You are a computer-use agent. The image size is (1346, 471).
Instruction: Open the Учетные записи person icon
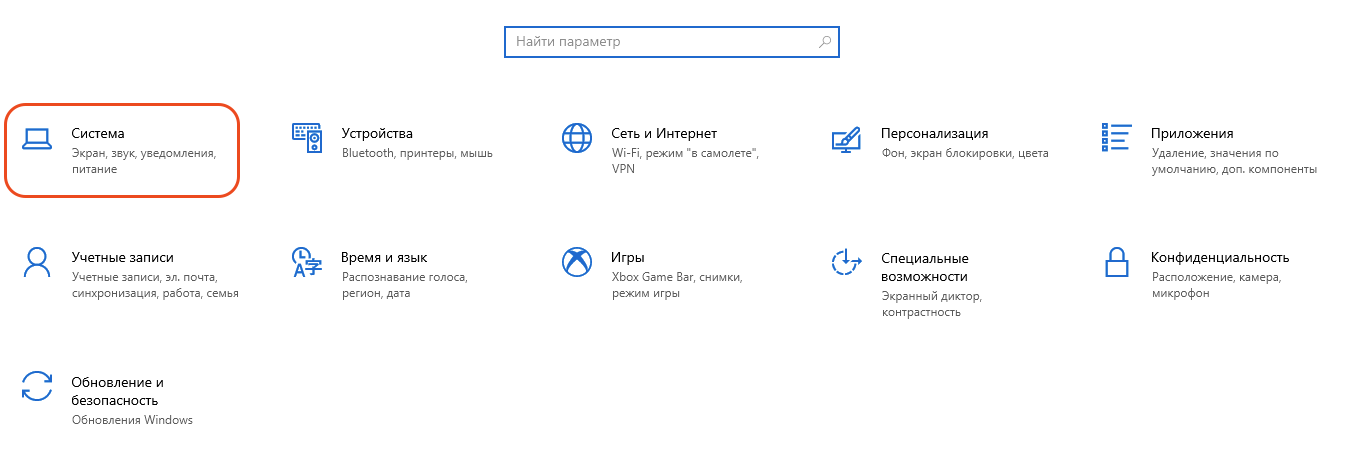(37, 262)
